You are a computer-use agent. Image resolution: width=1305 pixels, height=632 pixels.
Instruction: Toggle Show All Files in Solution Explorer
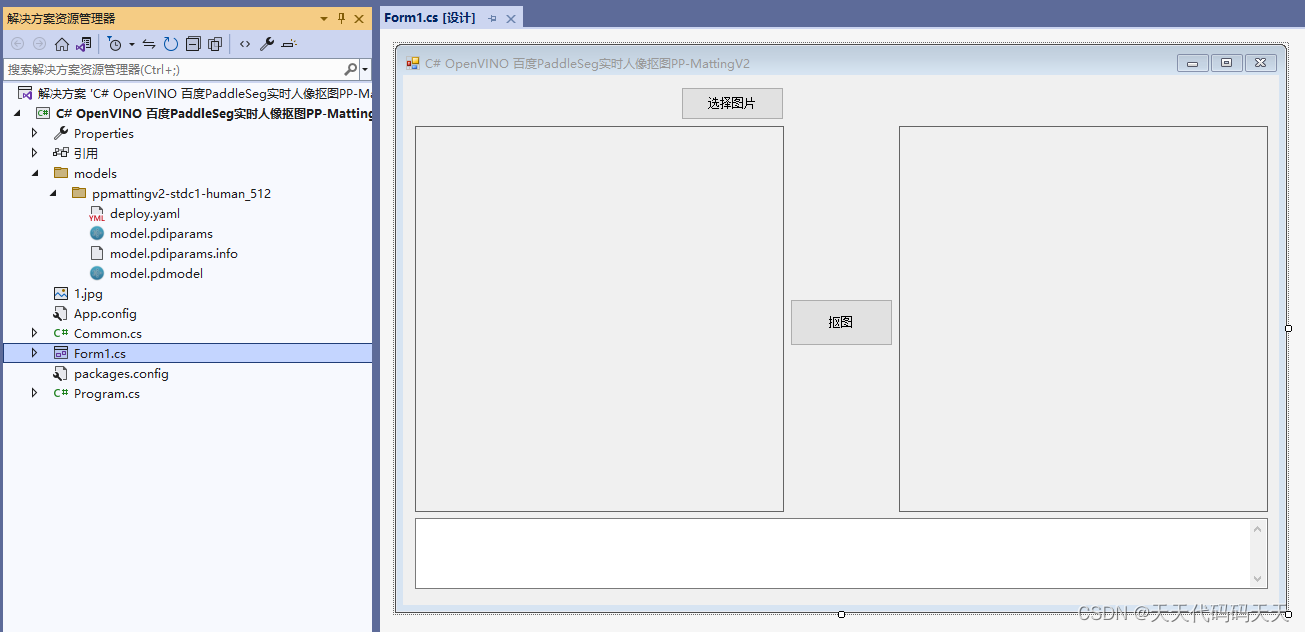(215, 44)
